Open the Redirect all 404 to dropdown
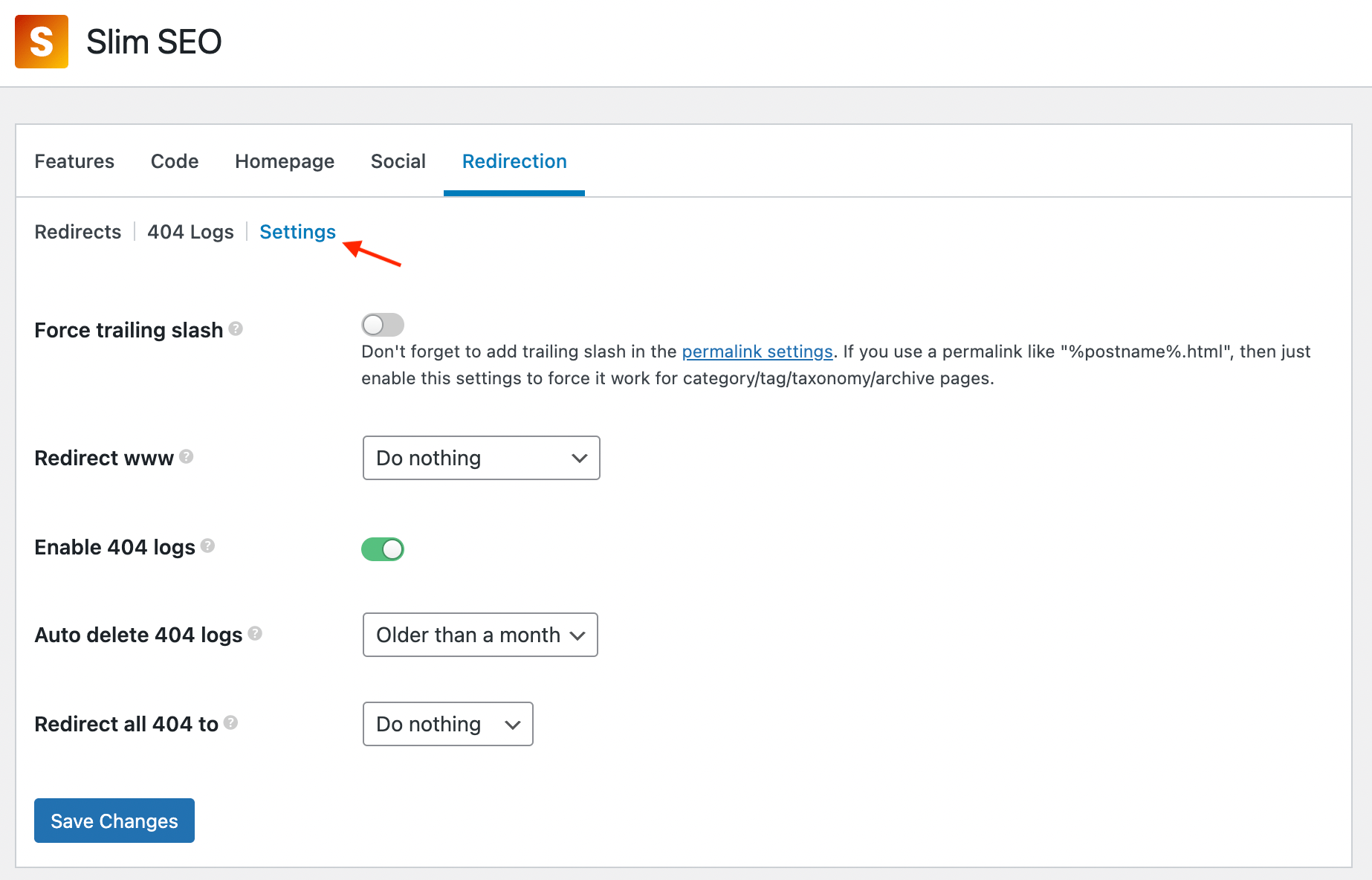Image resolution: width=1372 pixels, height=880 pixels. [448, 724]
